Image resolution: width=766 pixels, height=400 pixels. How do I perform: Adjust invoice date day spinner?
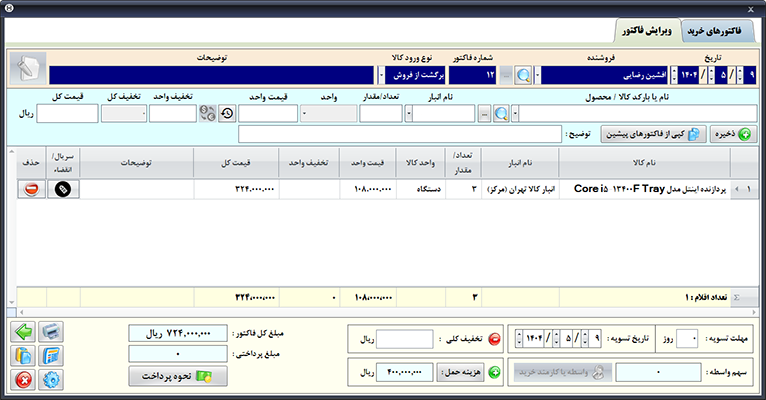click(740, 76)
